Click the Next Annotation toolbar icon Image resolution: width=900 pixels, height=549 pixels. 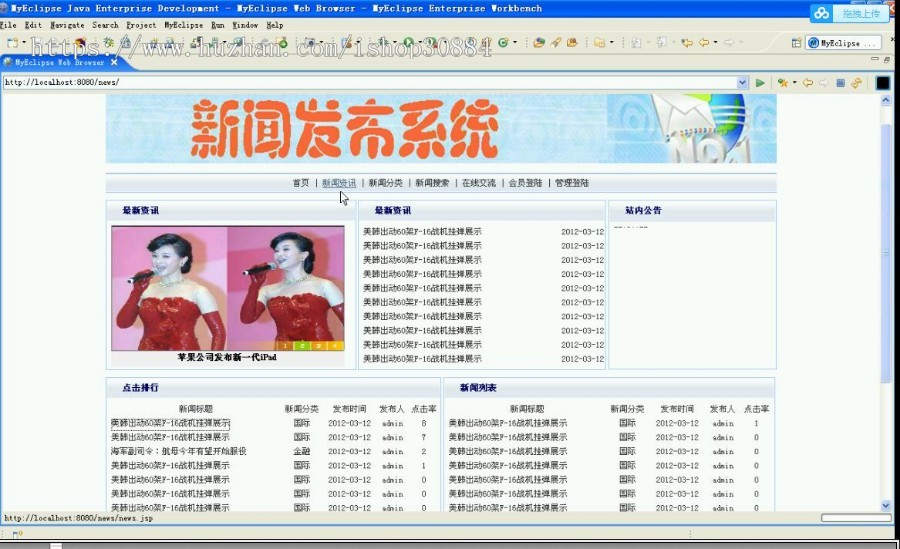click(x=636, y=42)
